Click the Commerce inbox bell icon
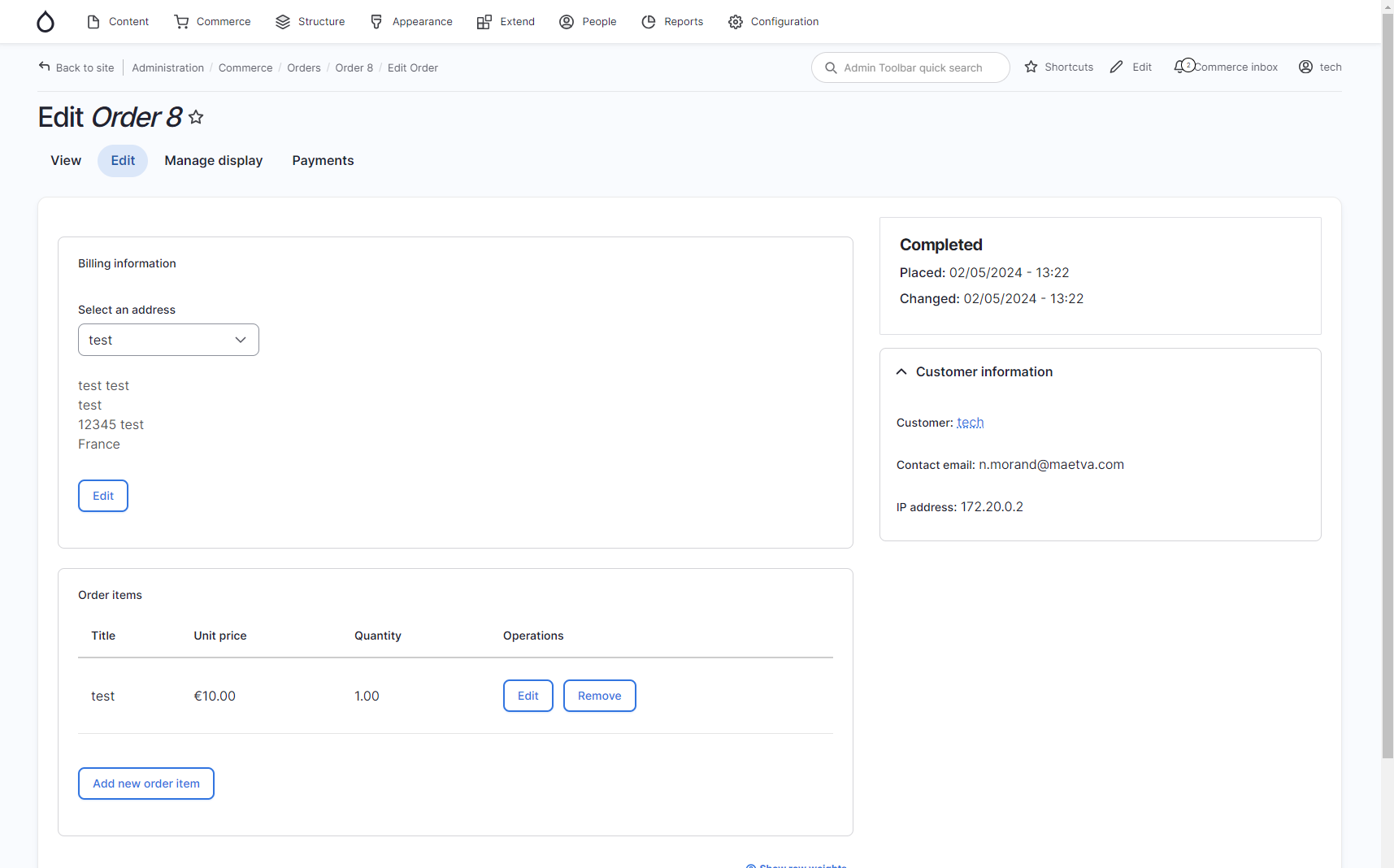 1181,66
